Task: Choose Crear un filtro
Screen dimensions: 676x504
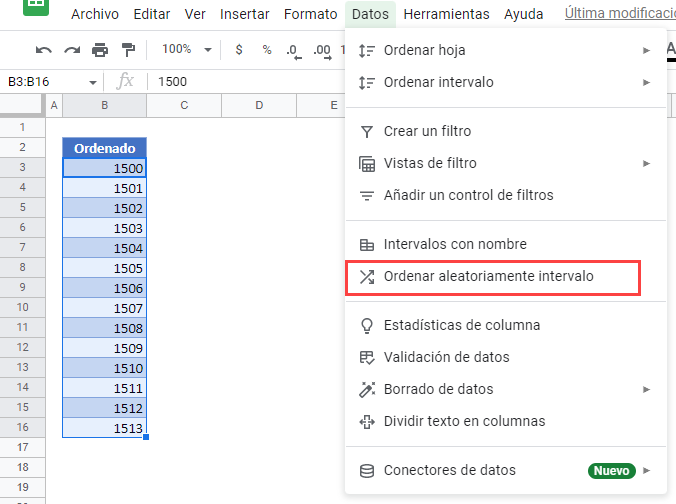Action: point(506,131)
